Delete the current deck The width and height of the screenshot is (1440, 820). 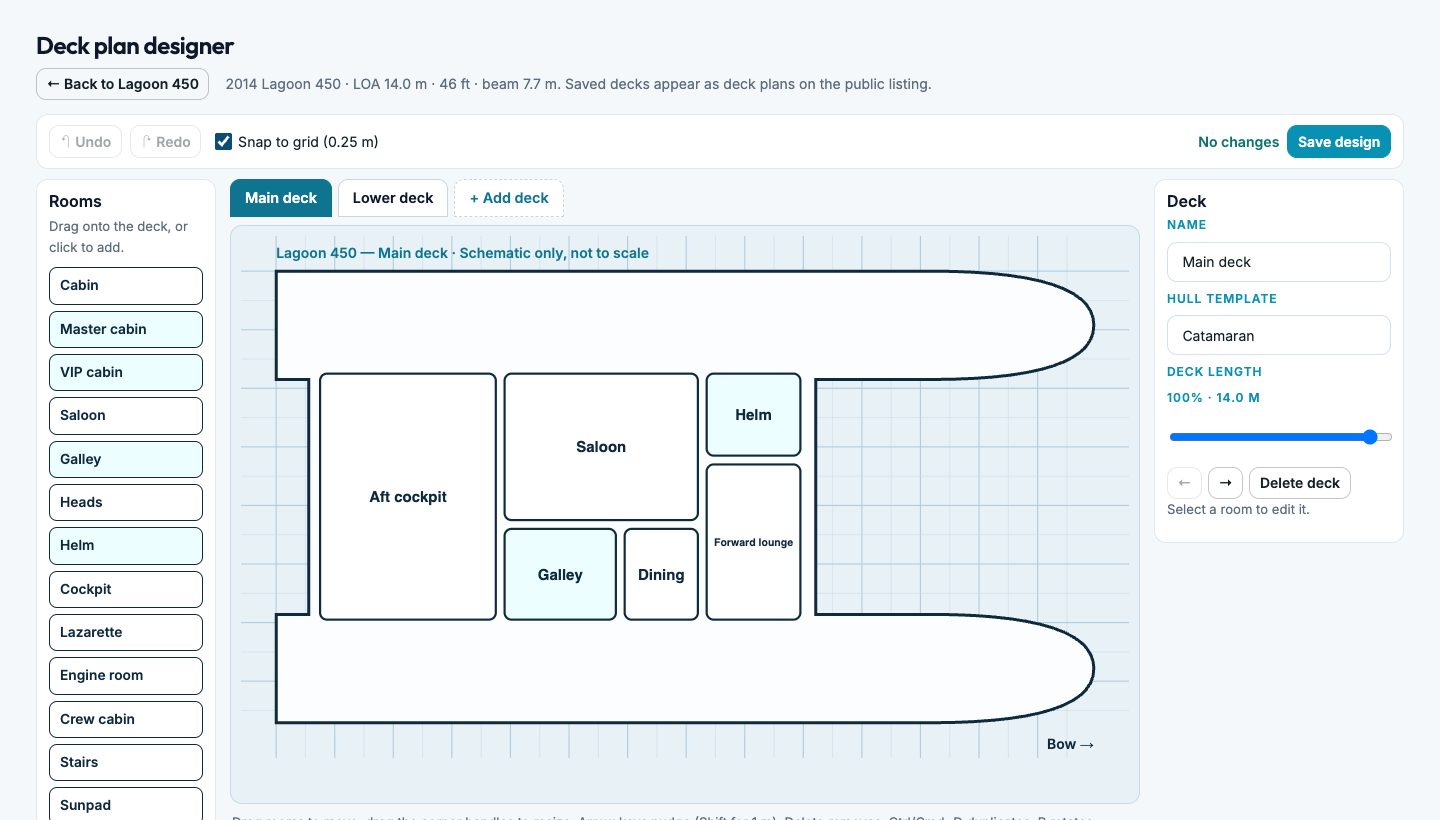(x=1300, y=483)
